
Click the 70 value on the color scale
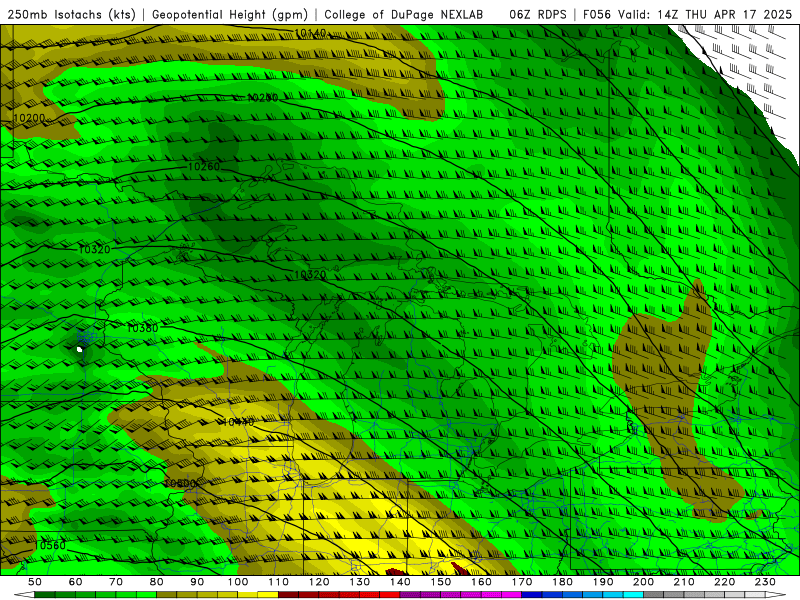click(x=116, y=582)
